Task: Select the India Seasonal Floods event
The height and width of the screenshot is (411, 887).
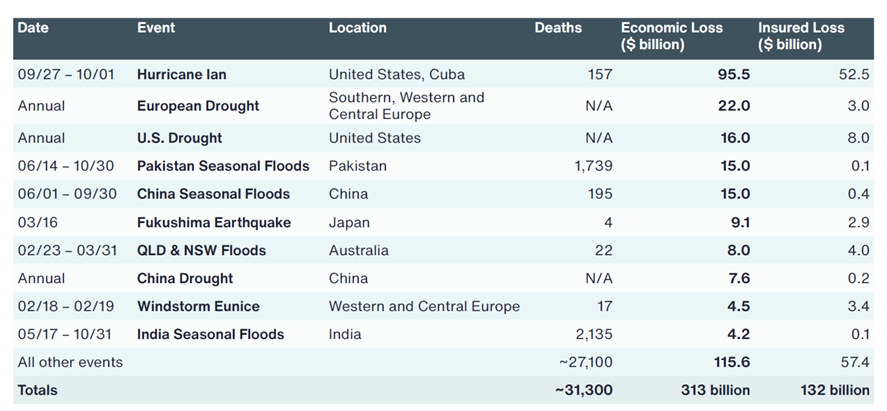Action: (x=210, y=334)
